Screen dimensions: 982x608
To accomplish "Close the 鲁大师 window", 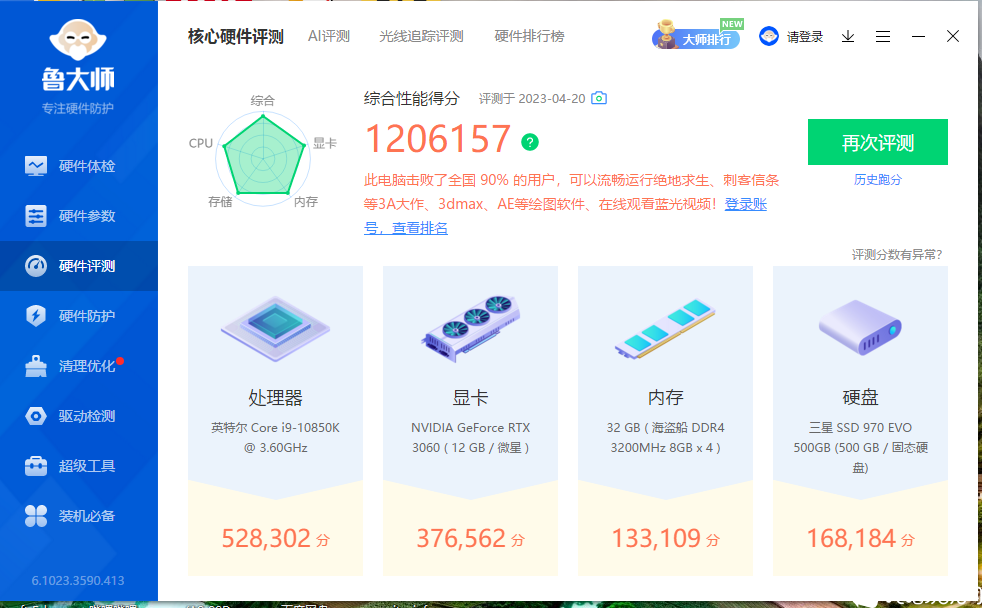I will point(953,36).
